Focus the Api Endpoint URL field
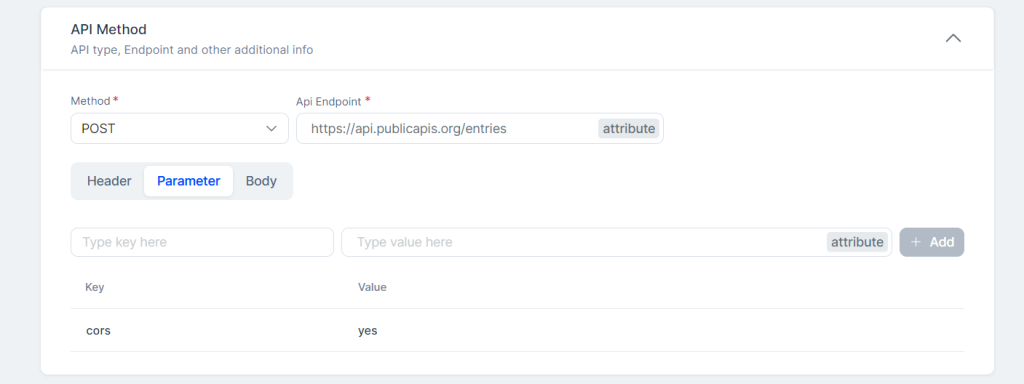 coord(480,129)
